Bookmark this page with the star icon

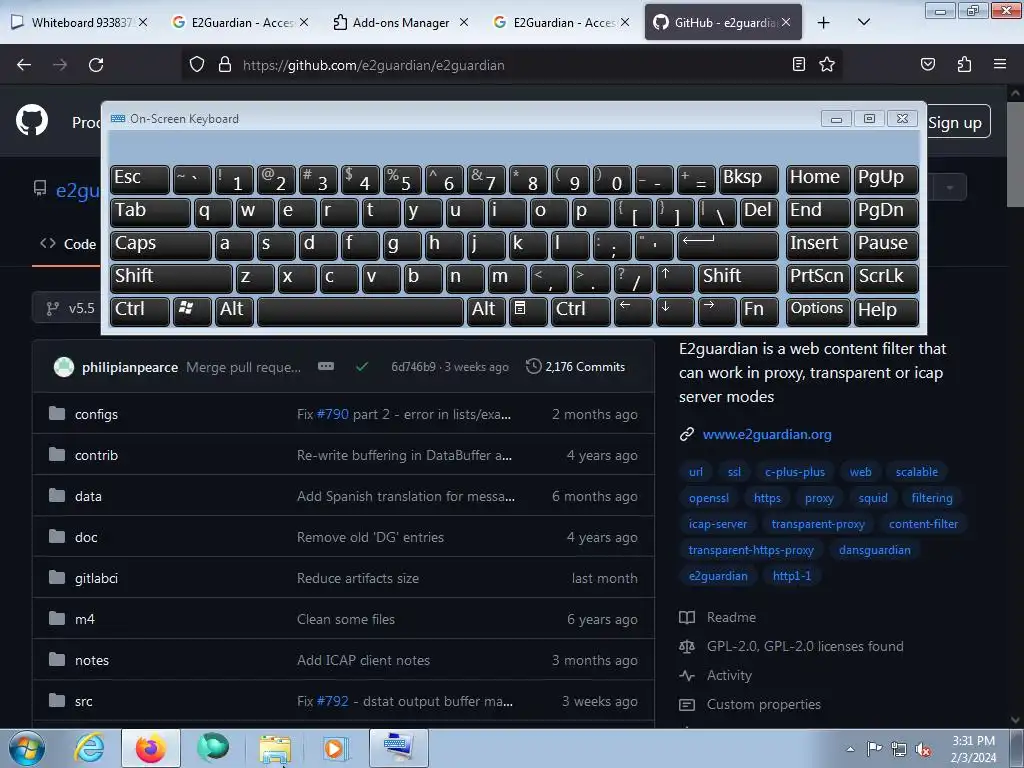(x=827, y=65)
